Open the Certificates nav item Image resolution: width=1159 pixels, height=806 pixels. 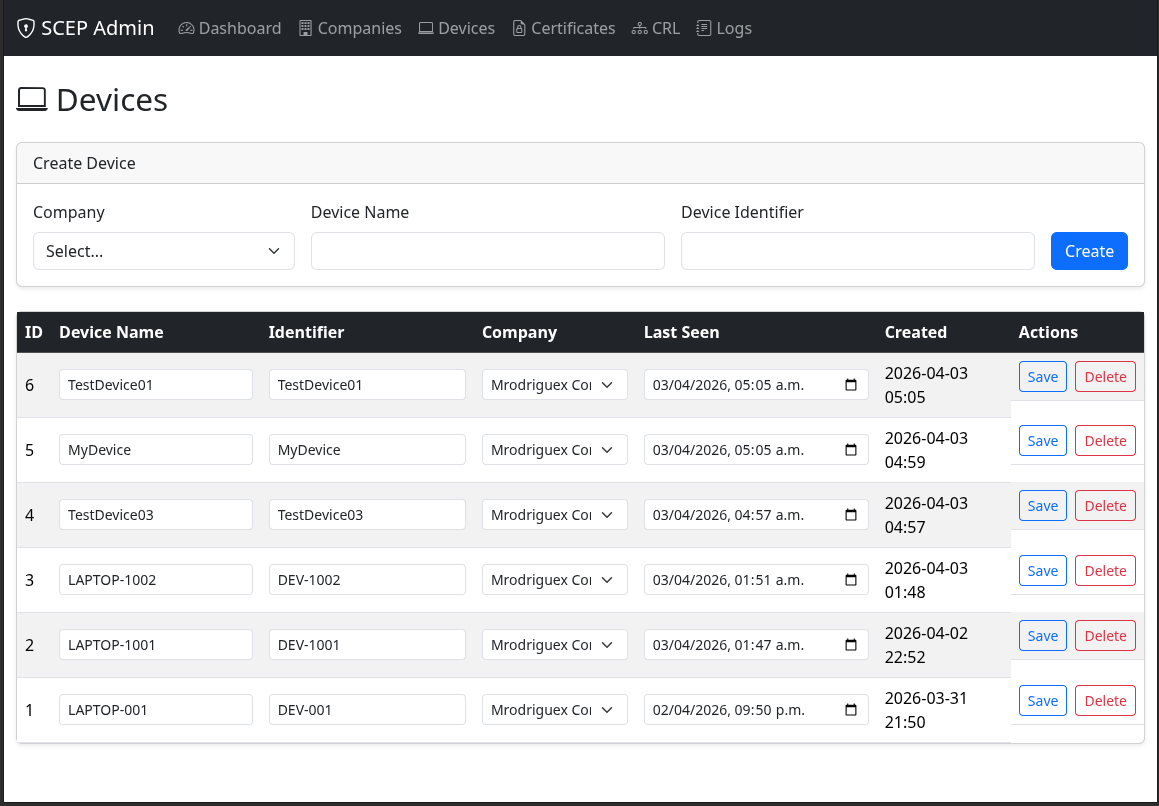563,28
